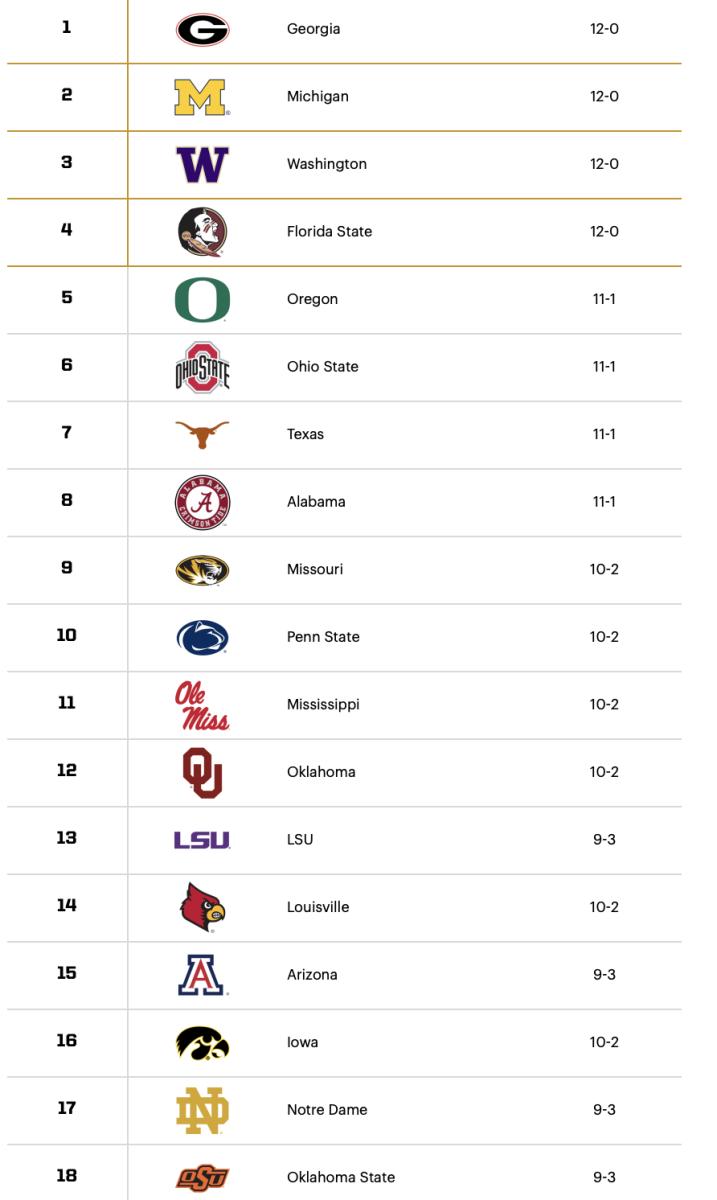Click the Missouri Tigers logo

coord(202,570)
